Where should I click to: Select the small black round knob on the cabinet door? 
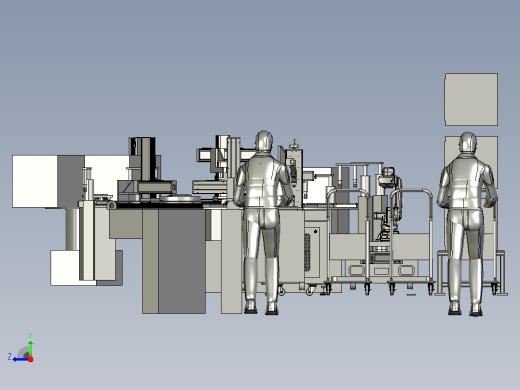(315, 231)
